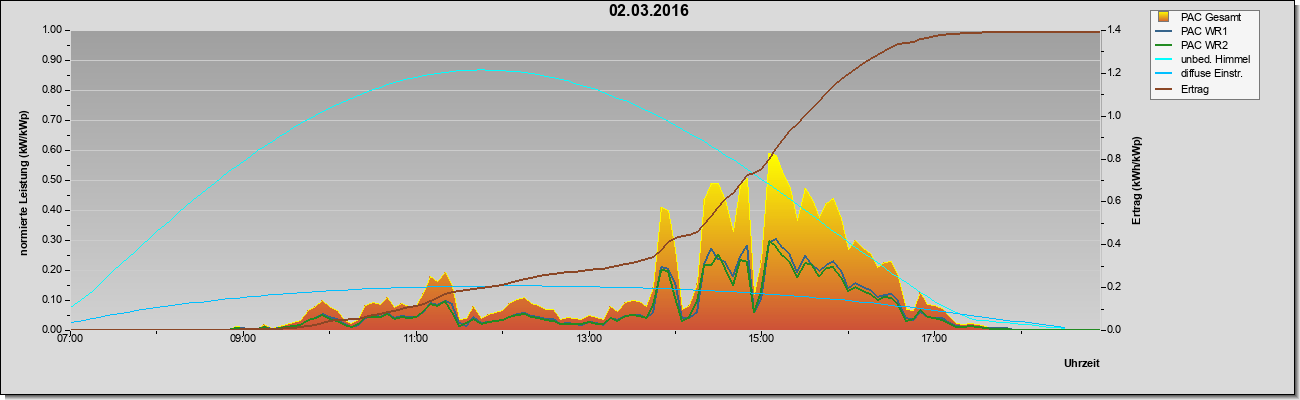
Task: Click the 1.4 right axis value
Action: (1114, 30)
